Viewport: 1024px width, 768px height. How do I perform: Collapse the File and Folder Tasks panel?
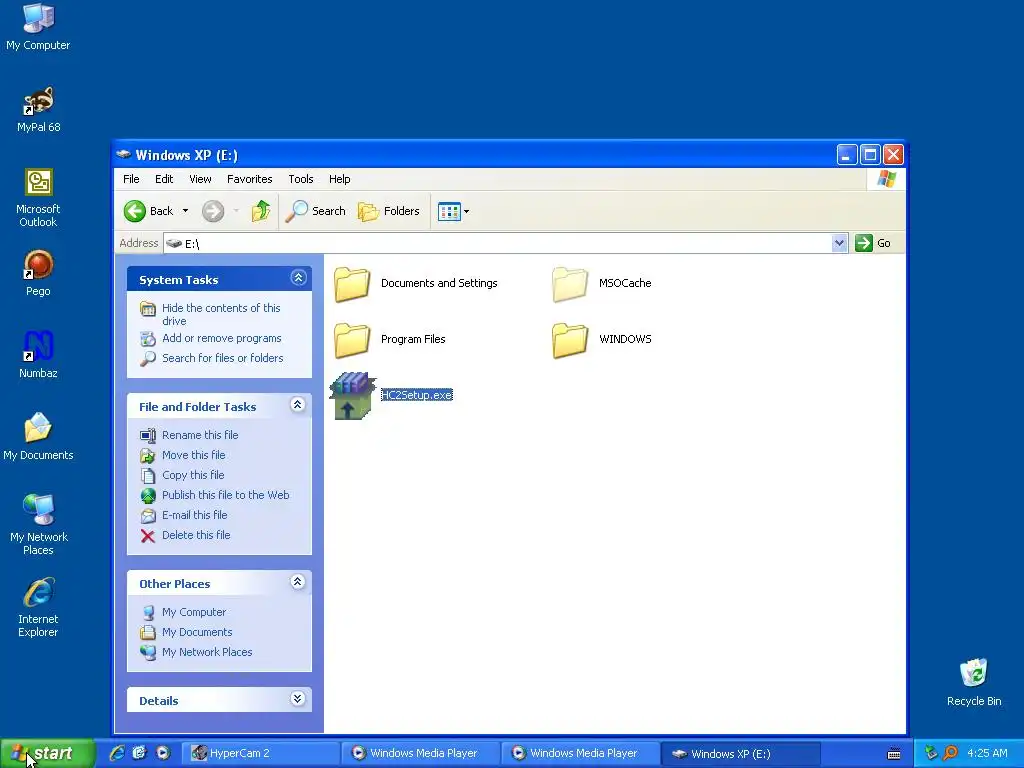298,405
